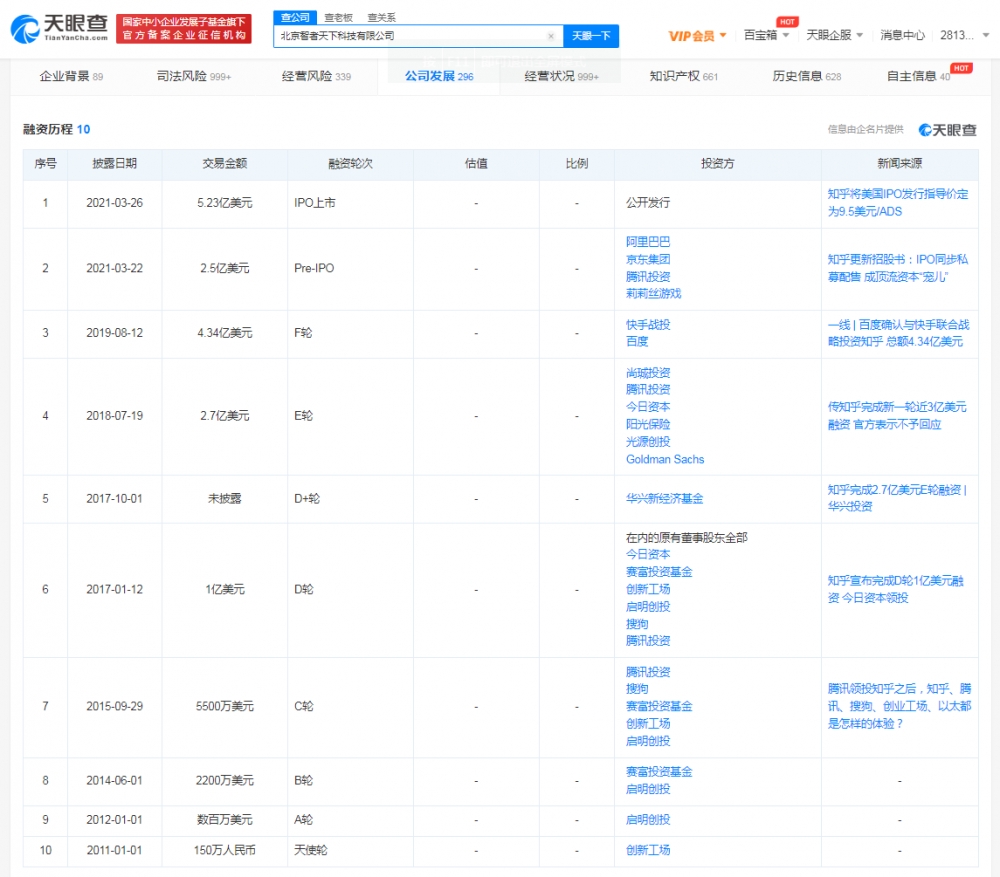Open investor link 京东集团

point(648,259)
